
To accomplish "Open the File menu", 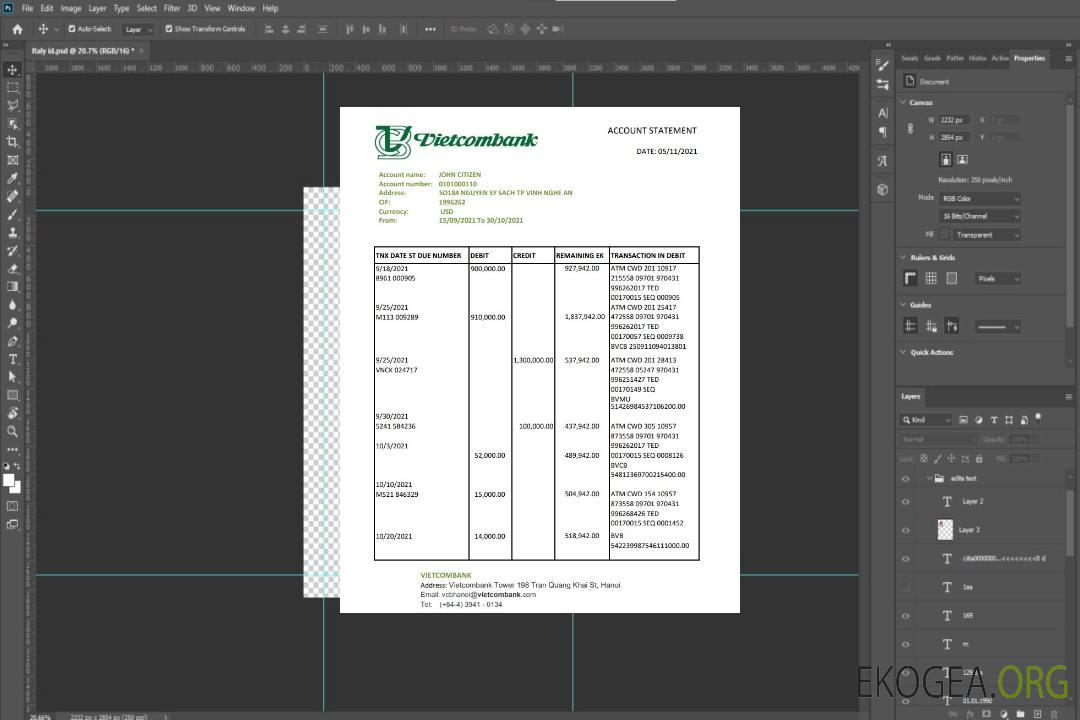I will tap(27, 8).
